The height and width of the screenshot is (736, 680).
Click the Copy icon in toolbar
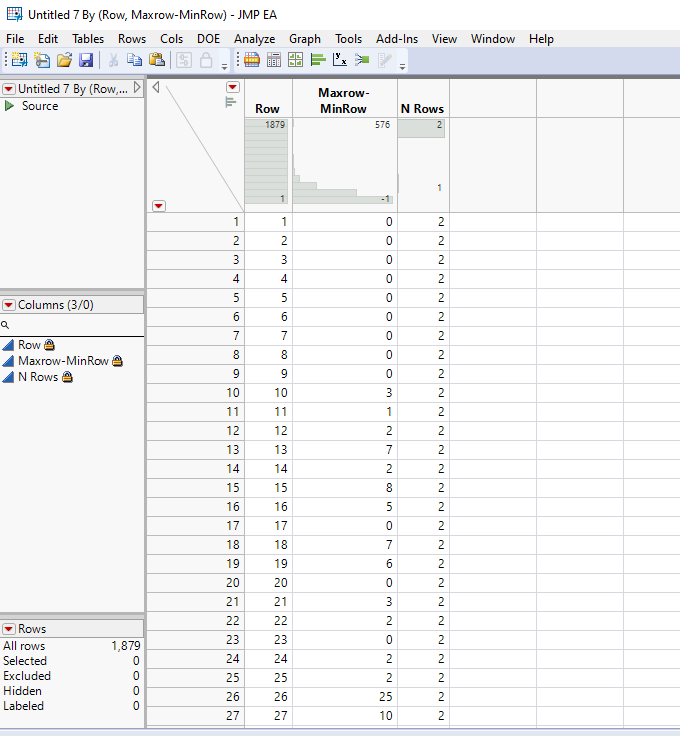coord(135,60)
